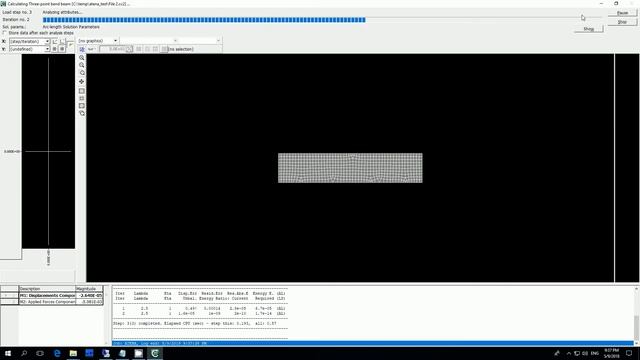Click the Stop button
This screenshot has width=640, height=360.
pos(622,22)
